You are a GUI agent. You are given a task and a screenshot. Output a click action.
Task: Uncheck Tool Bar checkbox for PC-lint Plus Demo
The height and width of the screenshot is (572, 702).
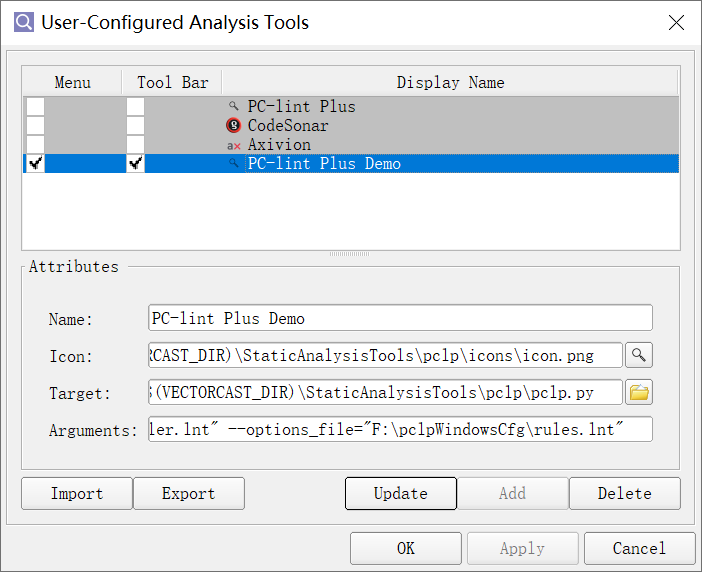(136, 164)
